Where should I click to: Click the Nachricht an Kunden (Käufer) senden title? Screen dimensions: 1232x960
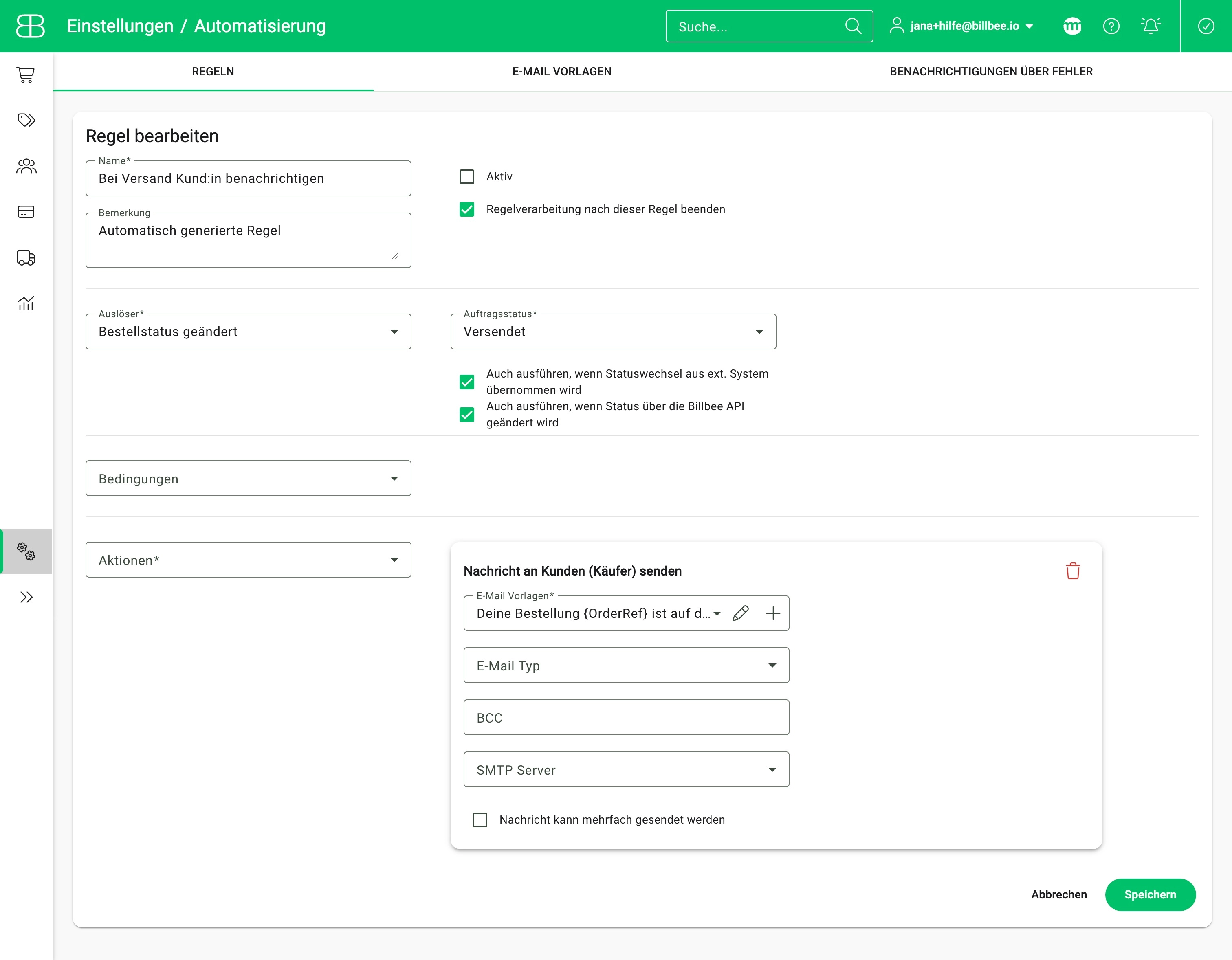[x=572, y=571]
